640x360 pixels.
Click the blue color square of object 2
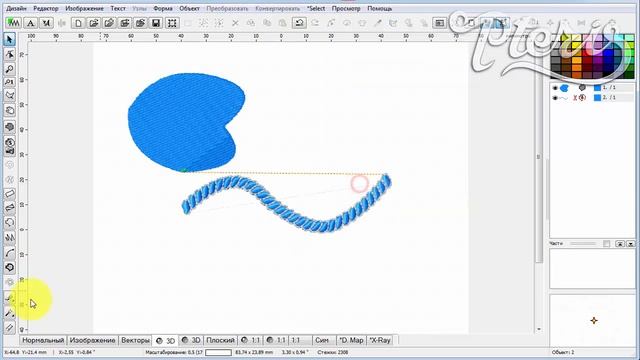(597, 98)
